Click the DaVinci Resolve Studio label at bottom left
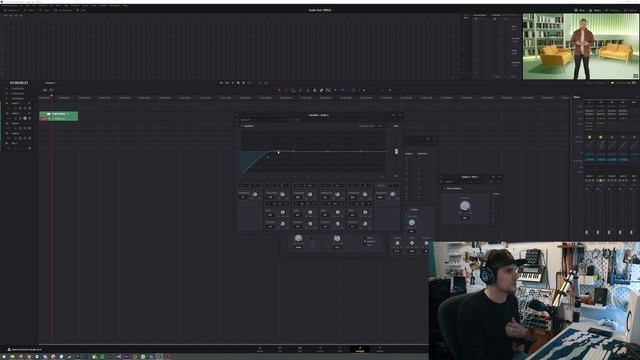This screenshot has width=640, height=360. 24,350
